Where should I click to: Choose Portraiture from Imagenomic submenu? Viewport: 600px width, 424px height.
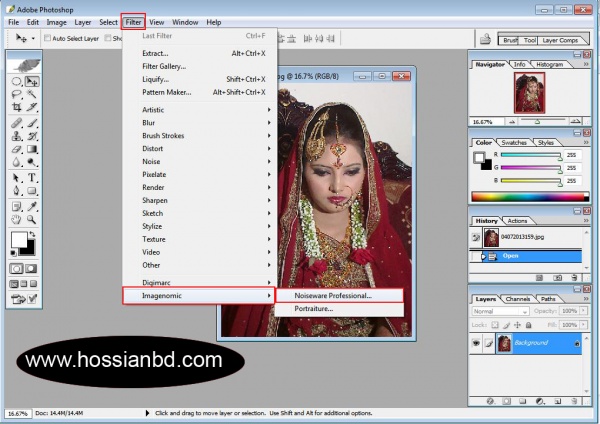click(339, 309)
